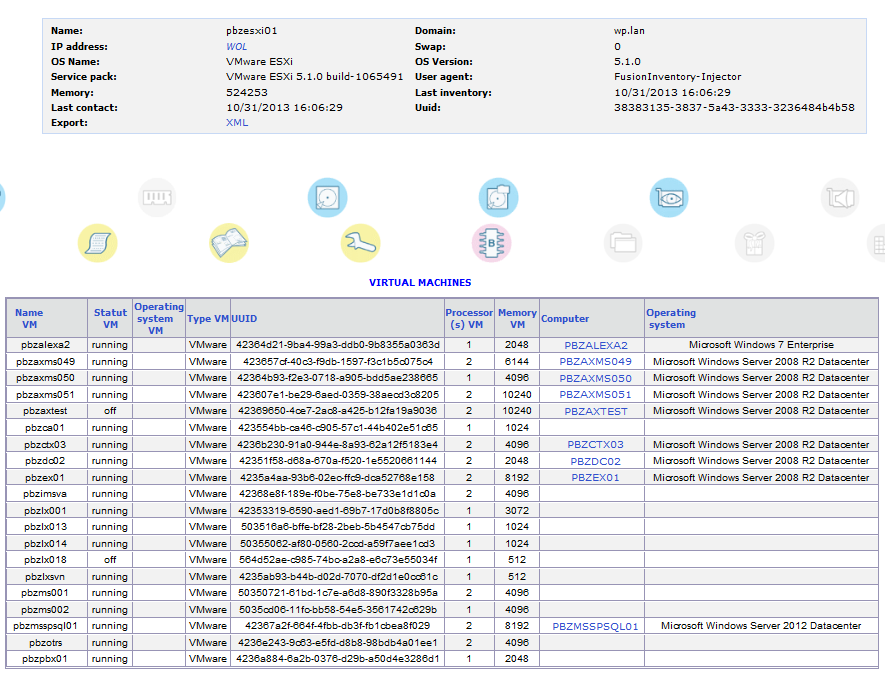Open the greyed-out gift box icon
Image resolution: width=885 pixels, height=675 pixels.
[x=755, y=243]
